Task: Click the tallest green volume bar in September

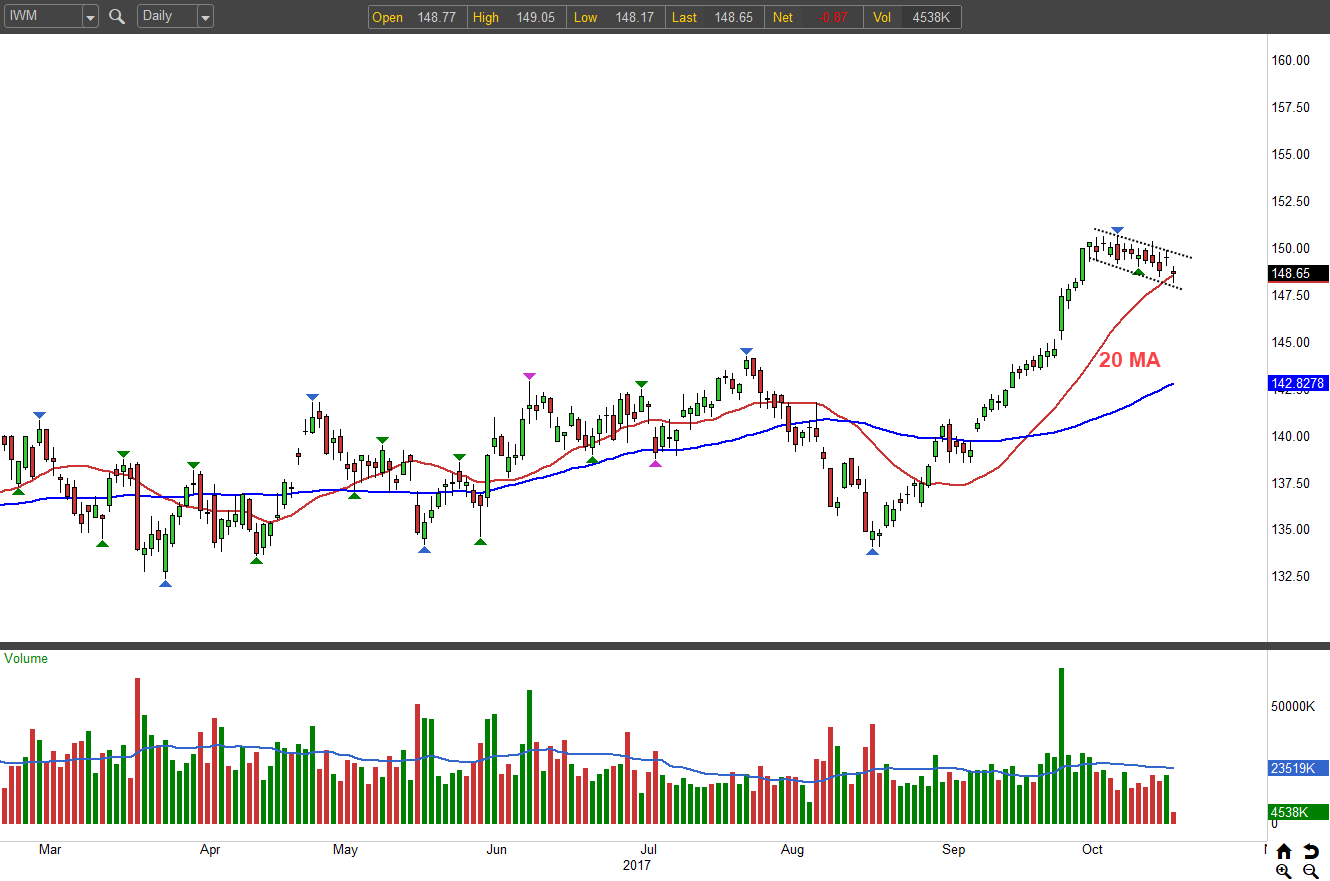Action: click(1061, 746)
